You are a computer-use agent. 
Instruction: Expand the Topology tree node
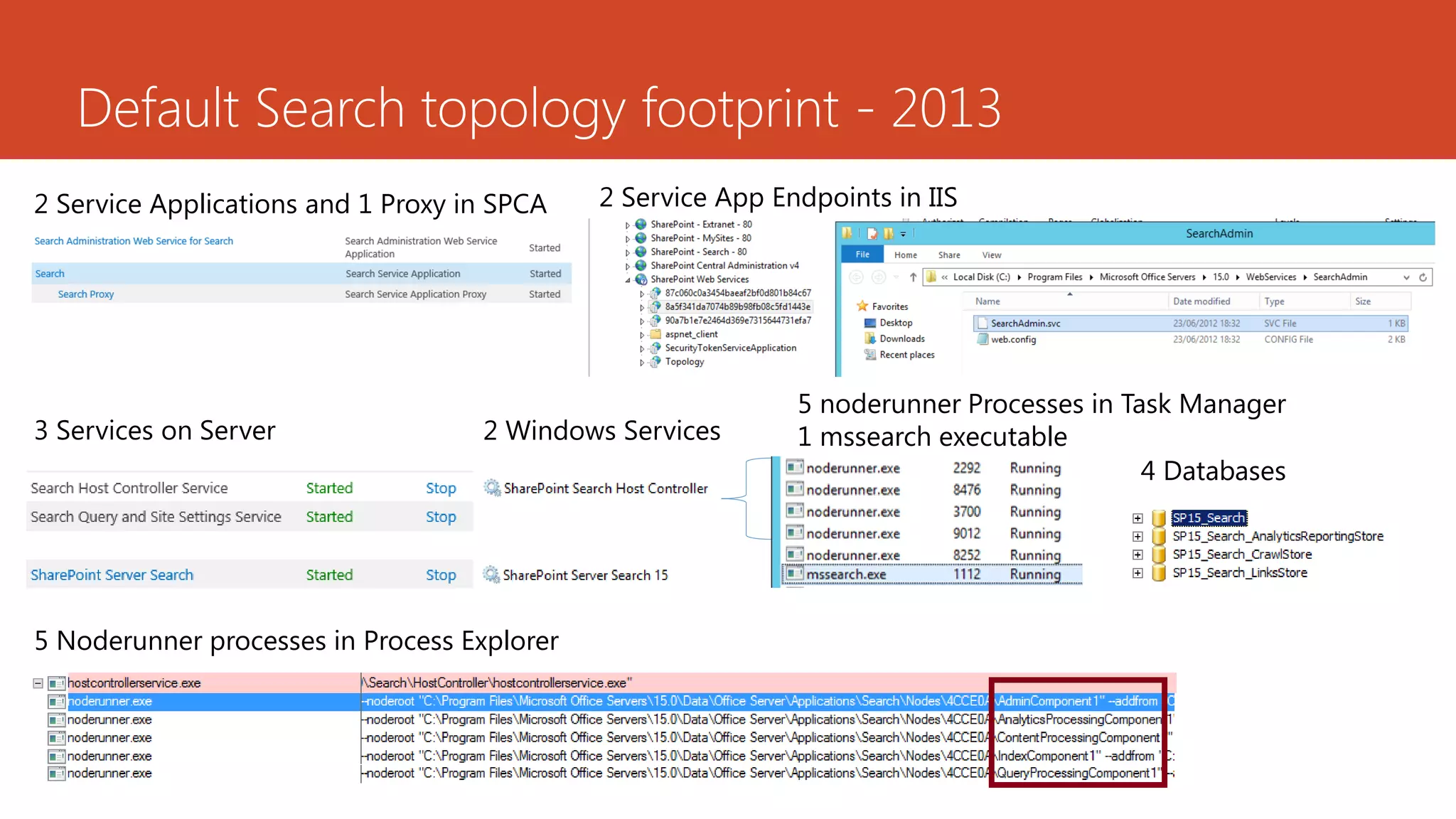[642, 363]
